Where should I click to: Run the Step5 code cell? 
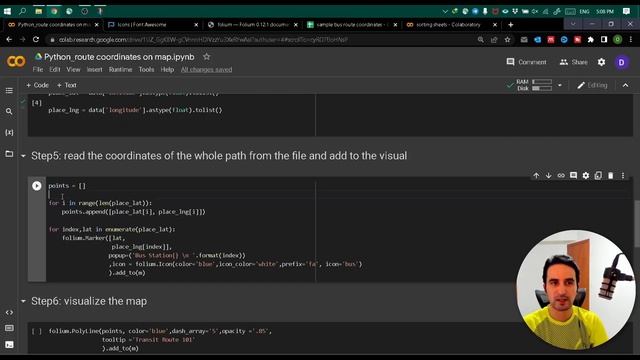coord(37,186)
